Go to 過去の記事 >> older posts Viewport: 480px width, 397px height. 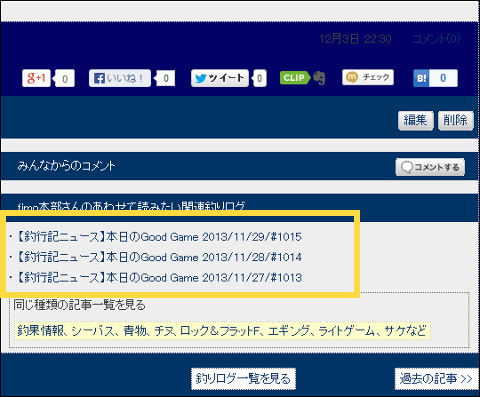[436, 379]
